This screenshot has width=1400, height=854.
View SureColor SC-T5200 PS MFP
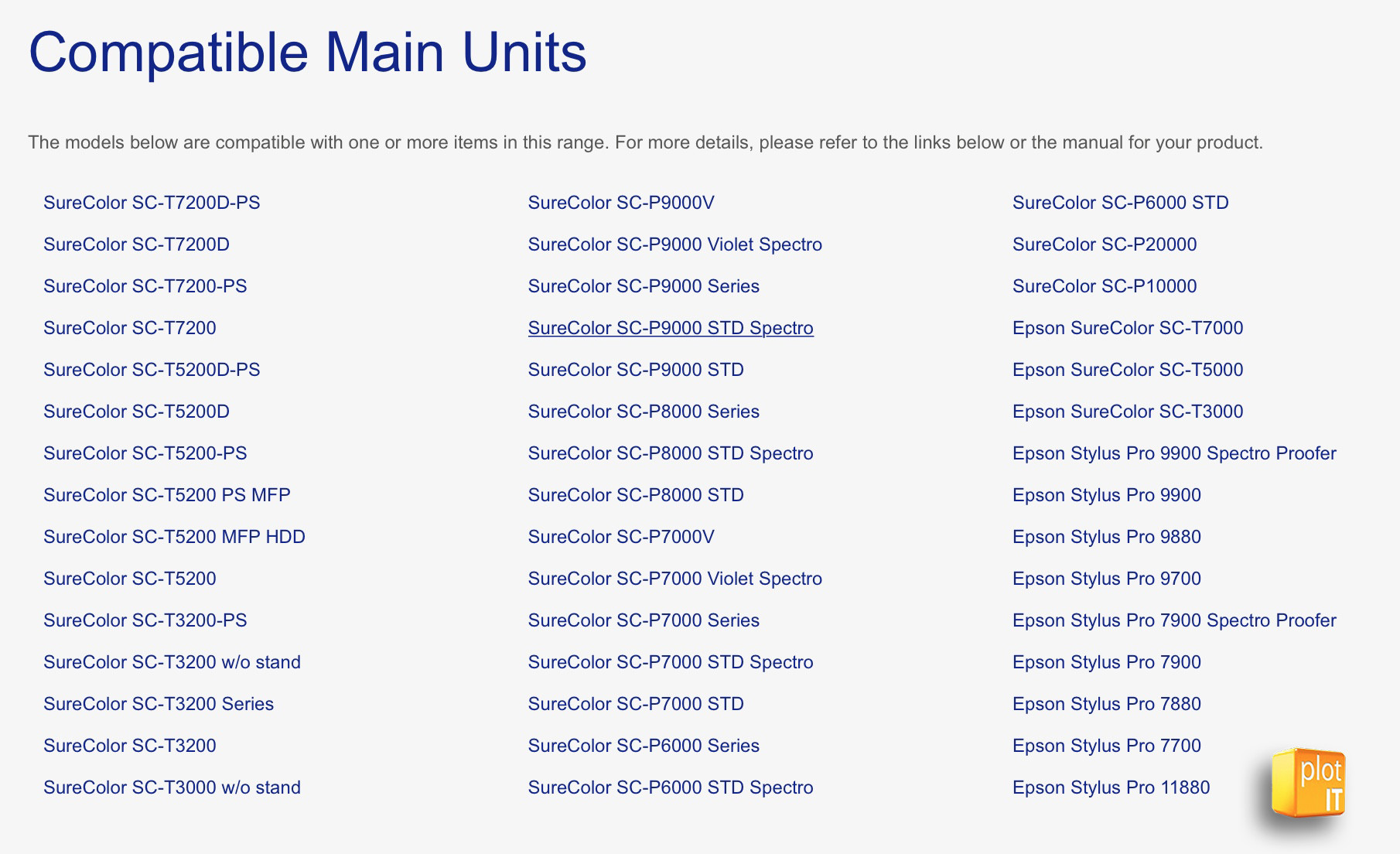point(167,495)
